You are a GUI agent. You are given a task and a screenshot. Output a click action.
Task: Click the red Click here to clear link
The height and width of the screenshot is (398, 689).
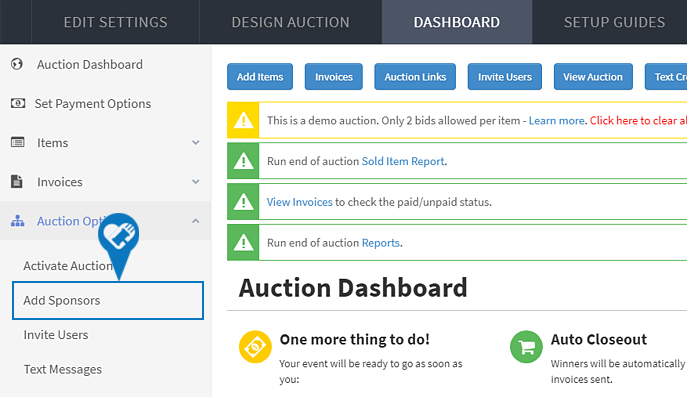pos(638,120)
